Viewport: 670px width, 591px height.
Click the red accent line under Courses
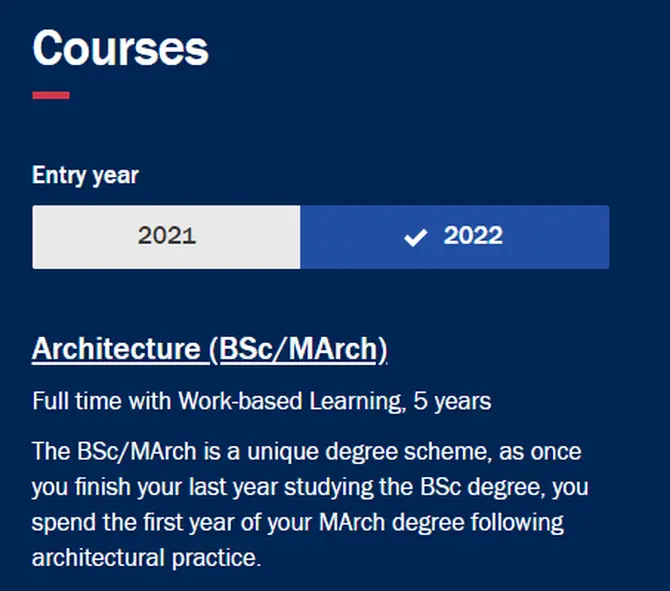51,96
